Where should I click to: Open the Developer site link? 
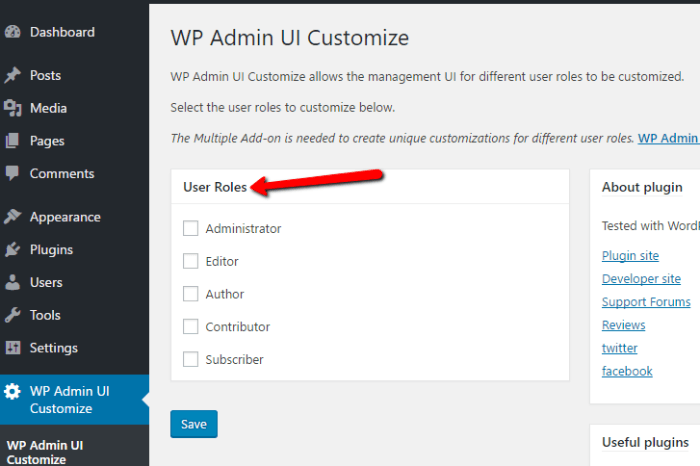pos(641,279)
